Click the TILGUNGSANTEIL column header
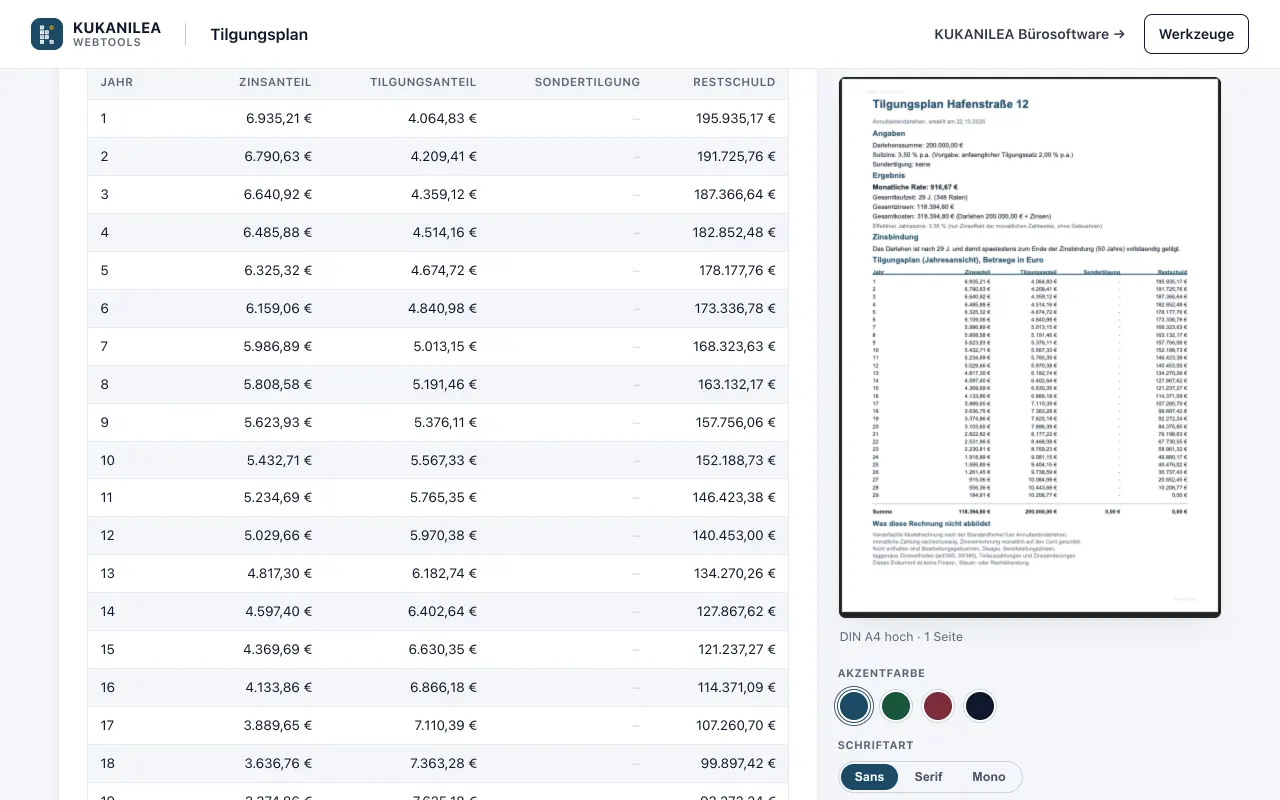 pyautogui.click(x=423, y=82)
